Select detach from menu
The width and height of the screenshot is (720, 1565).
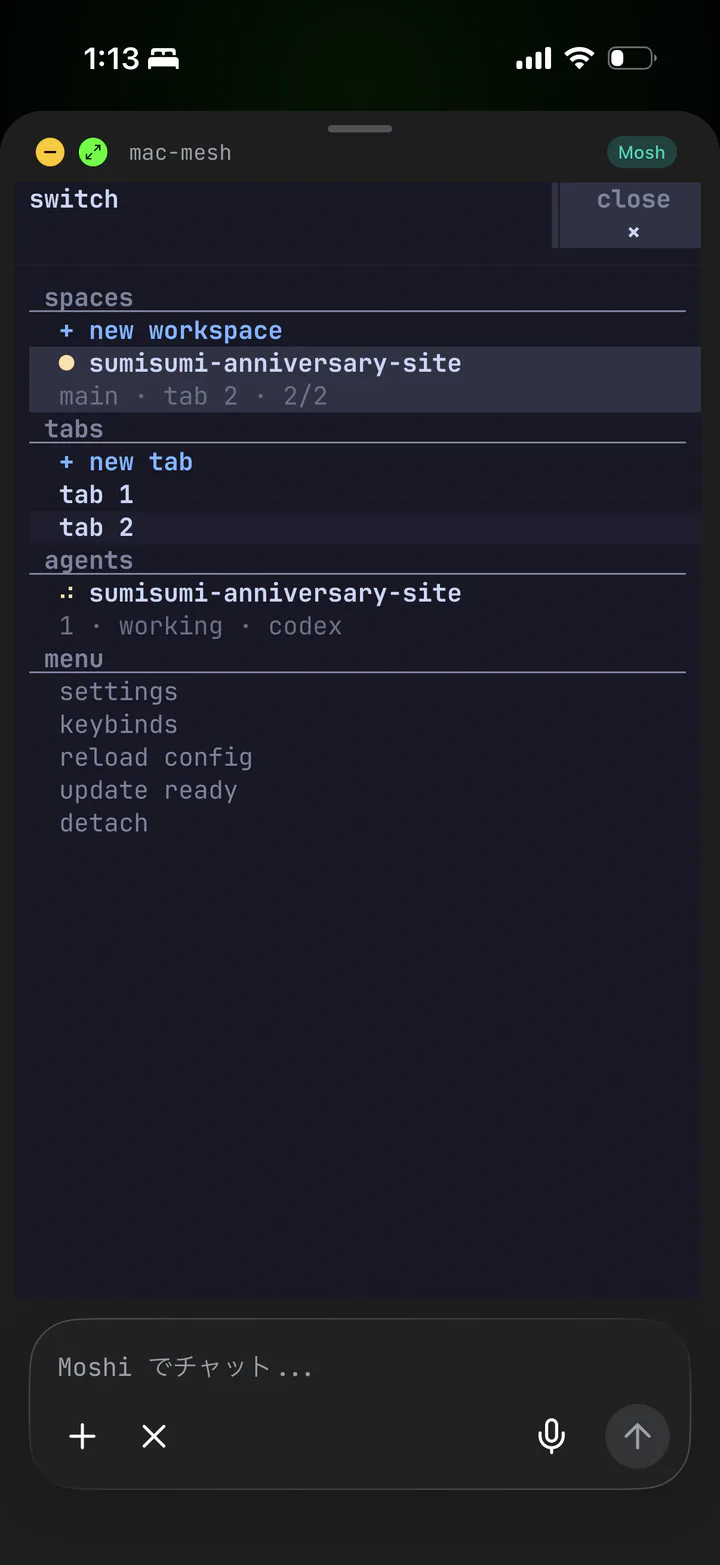(103, 824)
